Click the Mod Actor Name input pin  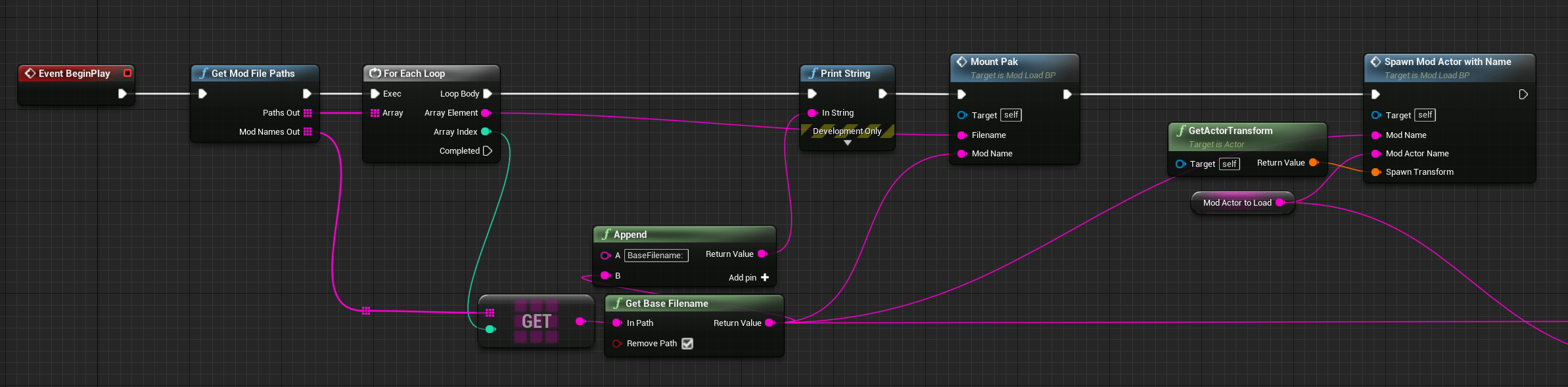1376,154
